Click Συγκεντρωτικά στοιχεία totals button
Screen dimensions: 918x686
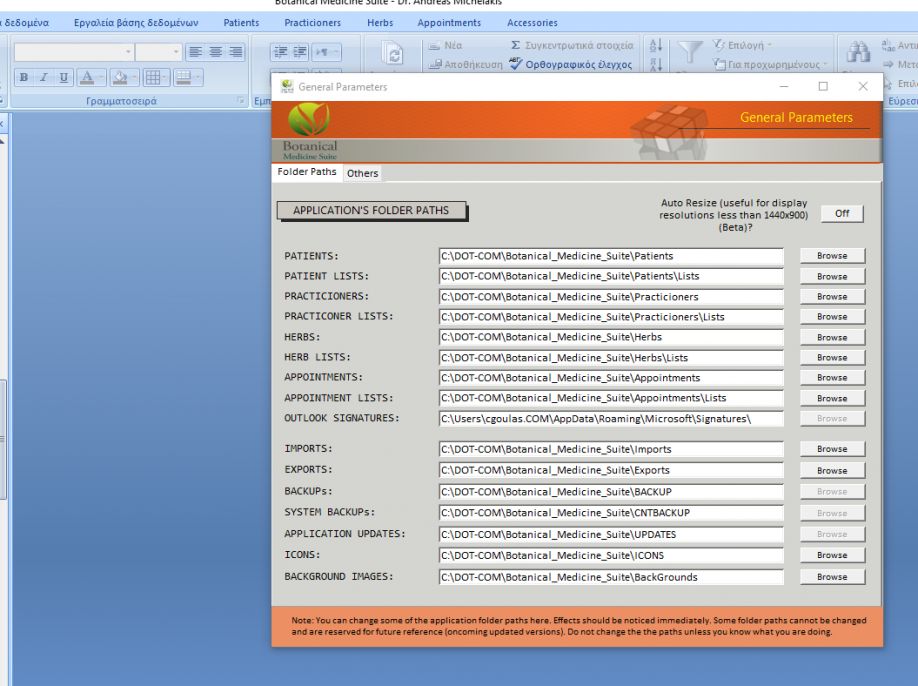coord(571,45)
